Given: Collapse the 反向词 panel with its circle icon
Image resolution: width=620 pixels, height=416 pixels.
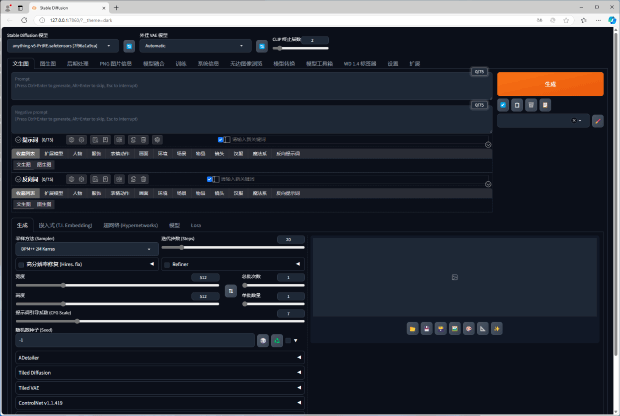Looking at the screenshot, I should (x=18, y=179).
